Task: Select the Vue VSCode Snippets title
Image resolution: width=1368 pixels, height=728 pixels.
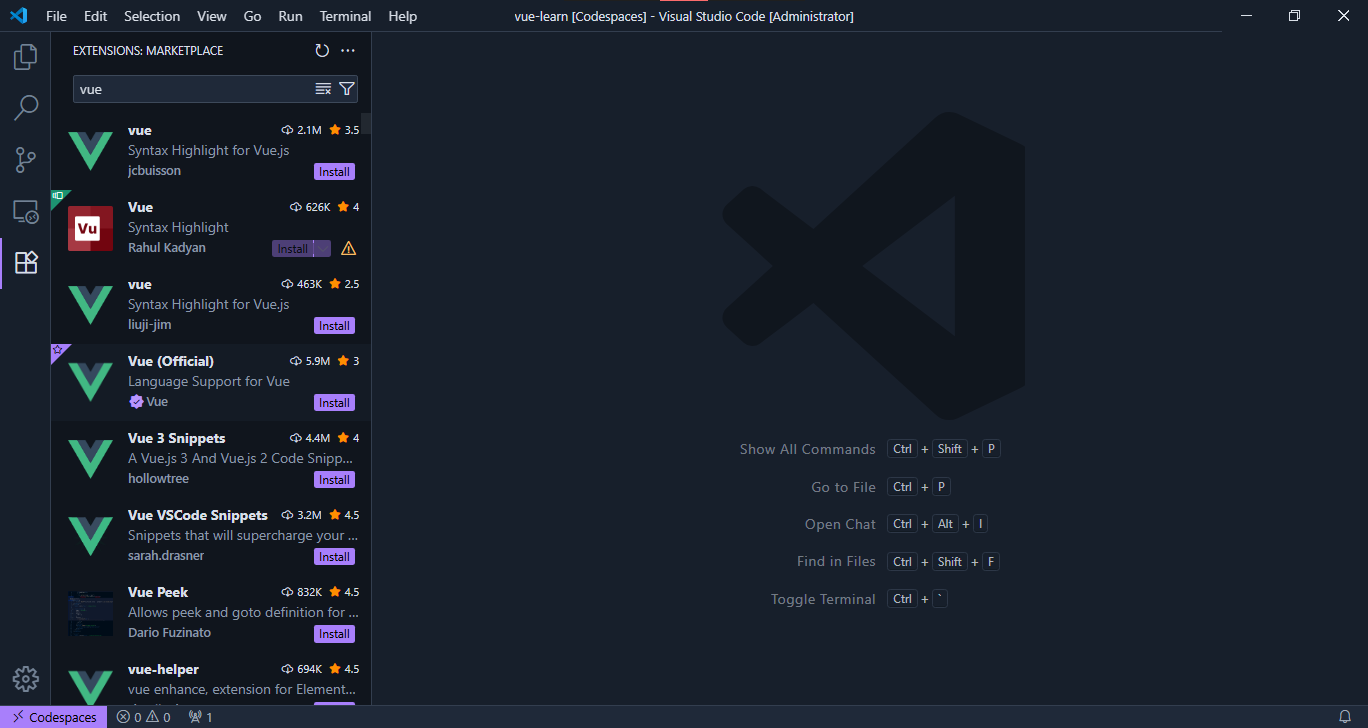Action: pos(198,515)
